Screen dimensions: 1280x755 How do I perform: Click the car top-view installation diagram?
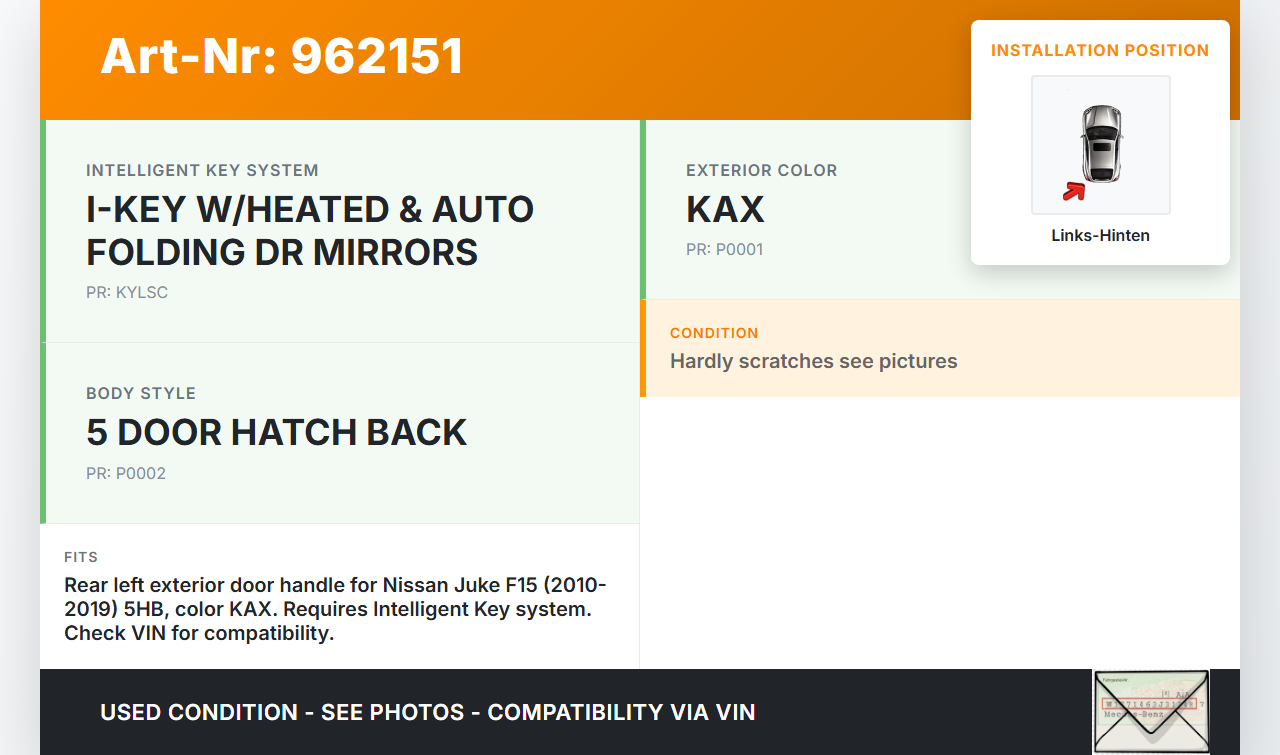coord(1101,143)
